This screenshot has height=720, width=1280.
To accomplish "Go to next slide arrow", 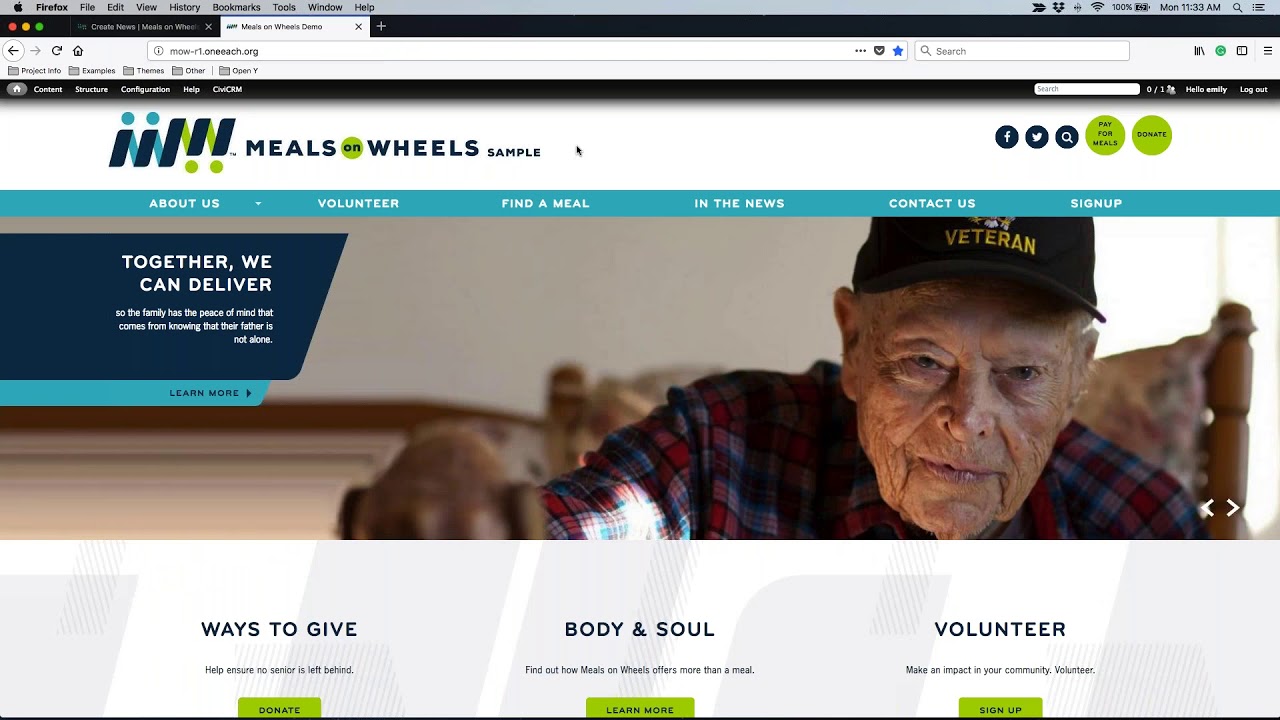I will coord(1233,508).
